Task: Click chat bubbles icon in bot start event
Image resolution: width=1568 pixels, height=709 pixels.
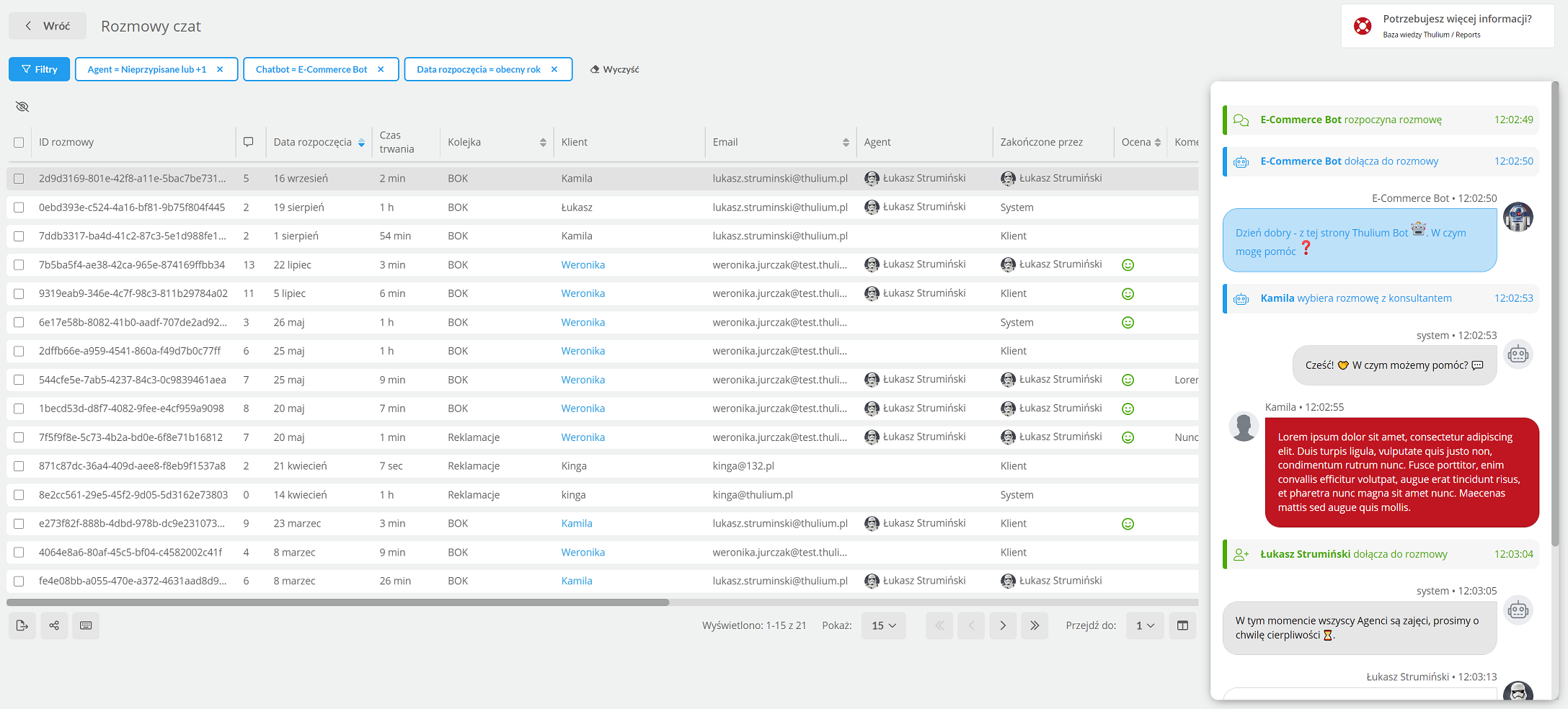Action: [x=1241, y=120]
